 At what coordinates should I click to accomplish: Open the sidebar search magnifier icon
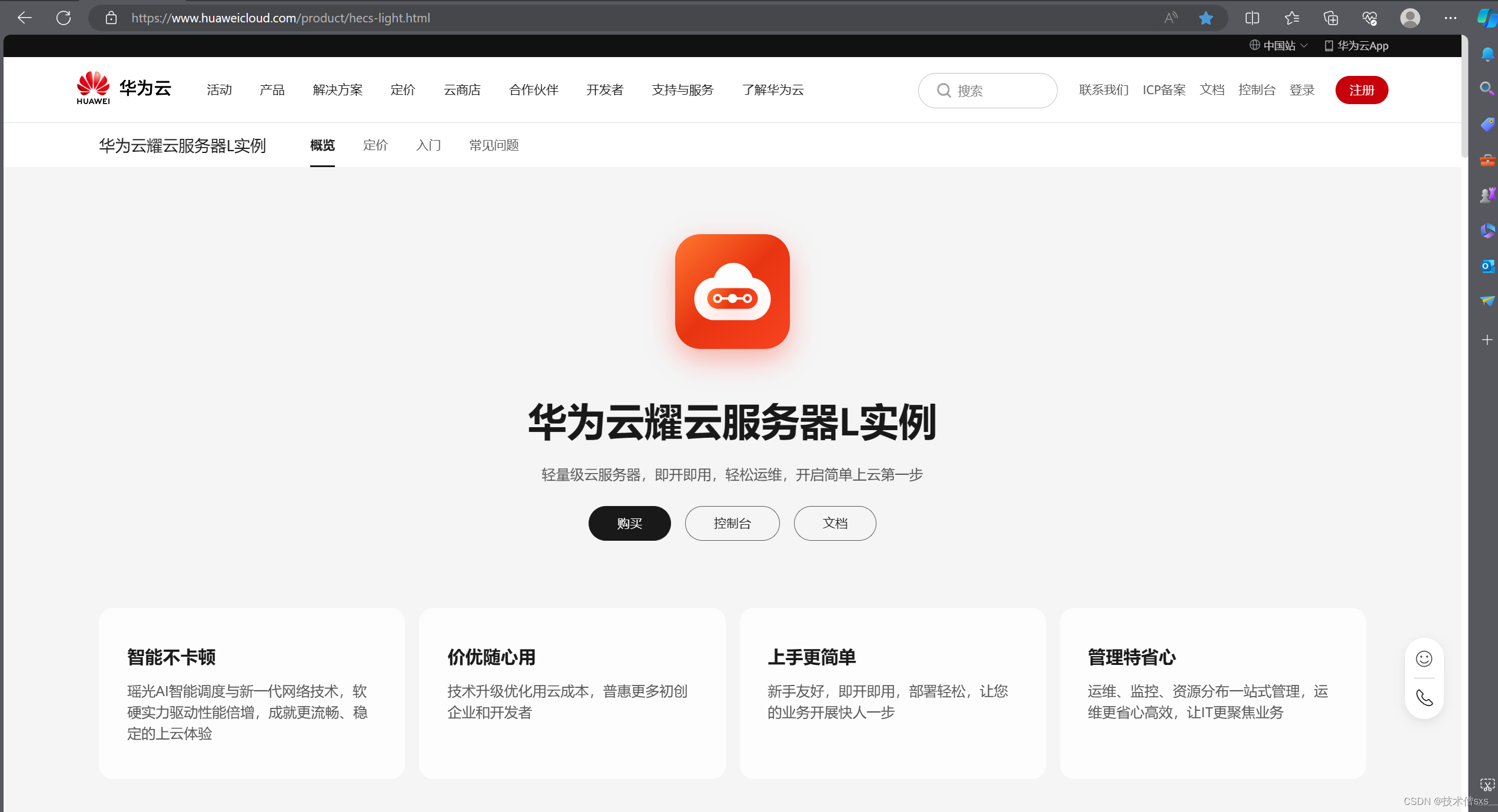(x=1487, y=89)
